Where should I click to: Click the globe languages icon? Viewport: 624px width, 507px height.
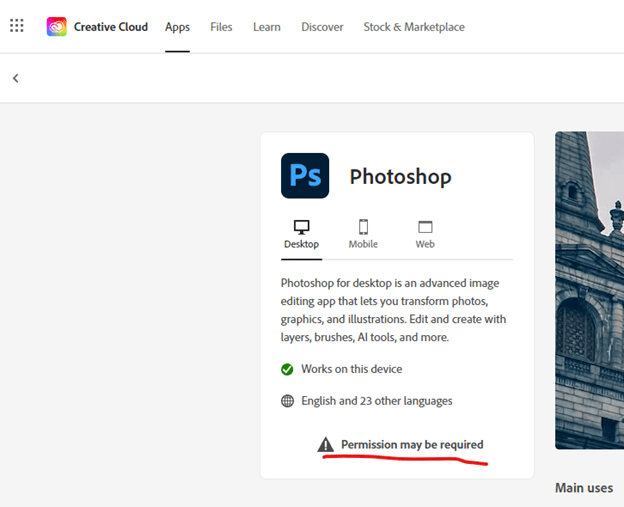click(x=287, y=401)
